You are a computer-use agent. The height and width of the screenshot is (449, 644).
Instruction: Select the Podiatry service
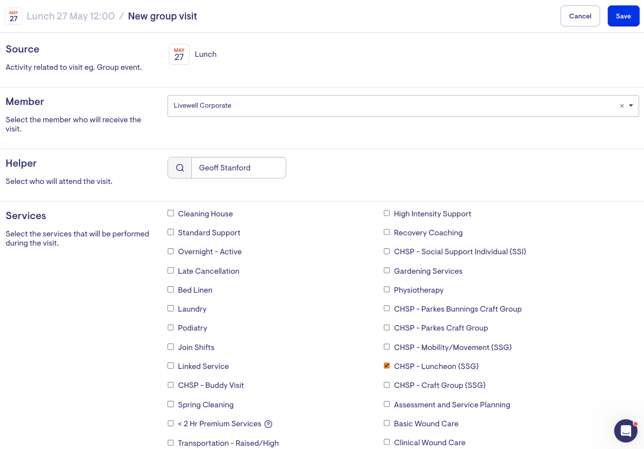pyautogui.click(x=171, y=328)
